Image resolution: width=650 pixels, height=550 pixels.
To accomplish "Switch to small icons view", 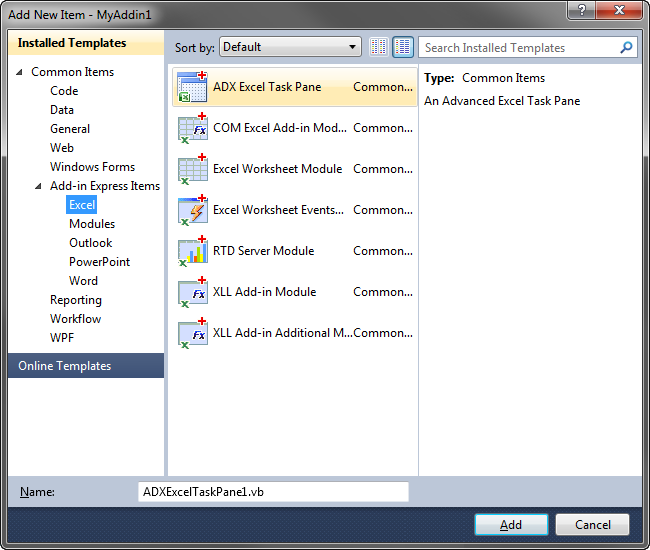I will click(x=378, y=47).
